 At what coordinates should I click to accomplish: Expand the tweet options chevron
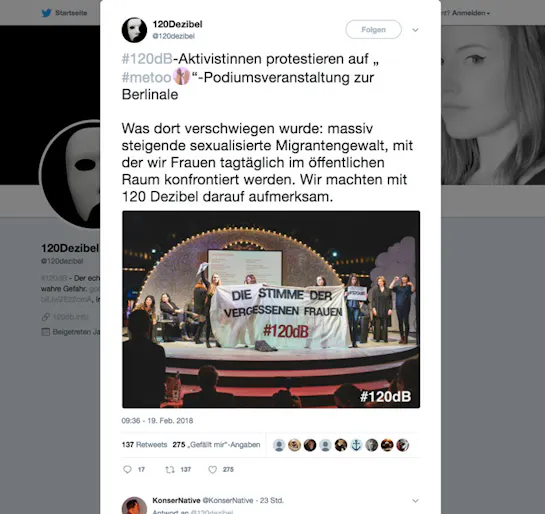pyautogui.click(x=415, y=30)
